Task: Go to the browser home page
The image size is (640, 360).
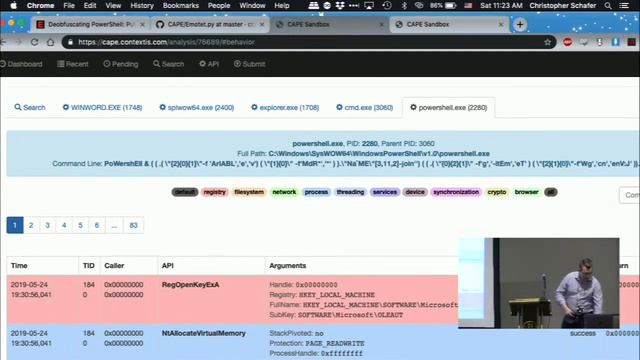Action: click(50, 42)
